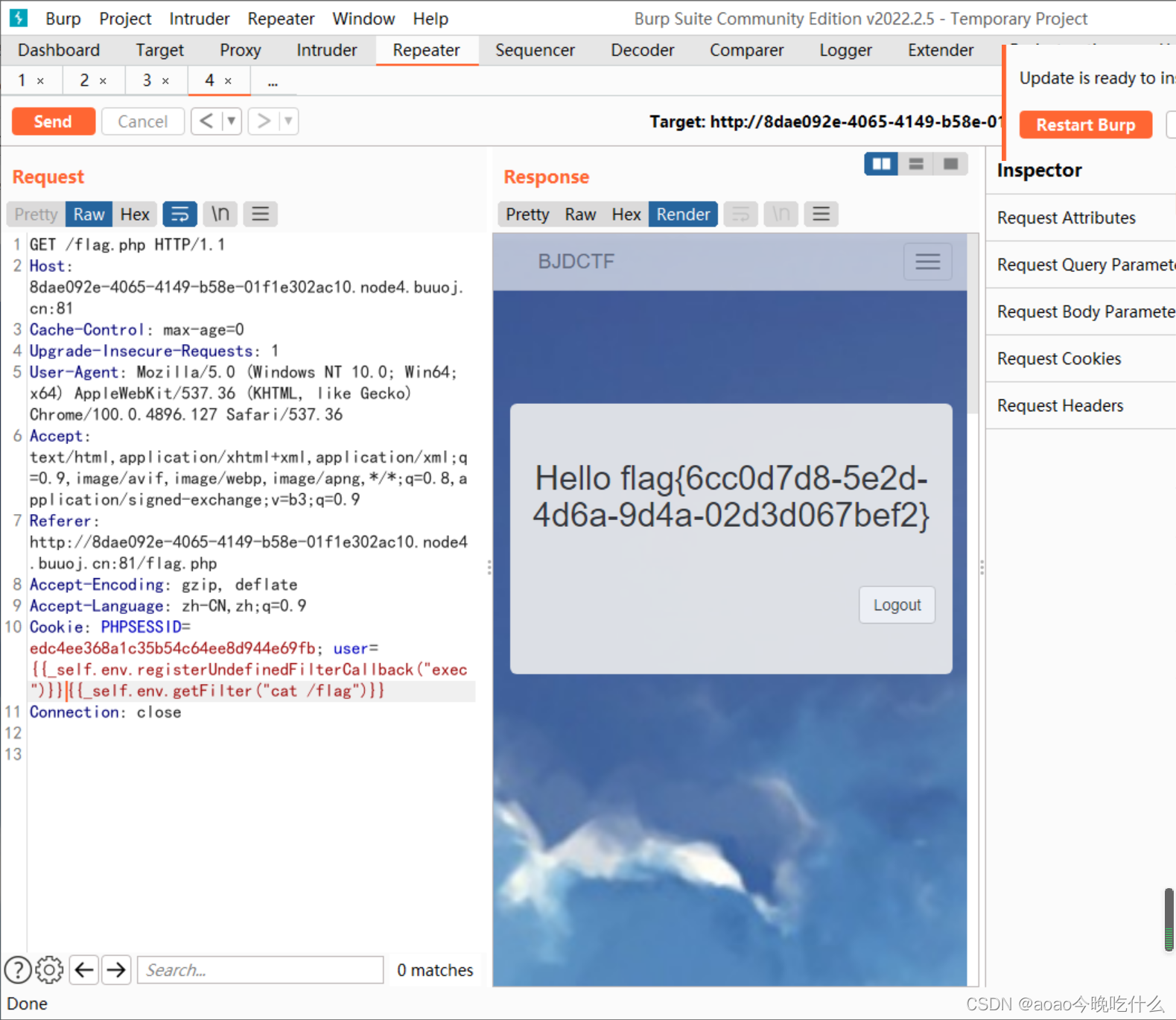Switch to the Proxy tab
This screenshot has height=1020, width=1176.
point(240,50)
